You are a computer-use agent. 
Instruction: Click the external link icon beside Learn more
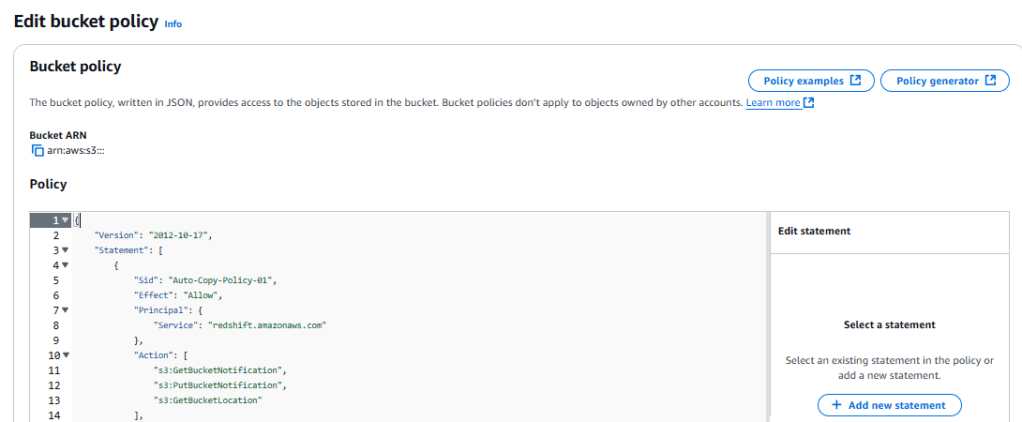pos(809,103)
